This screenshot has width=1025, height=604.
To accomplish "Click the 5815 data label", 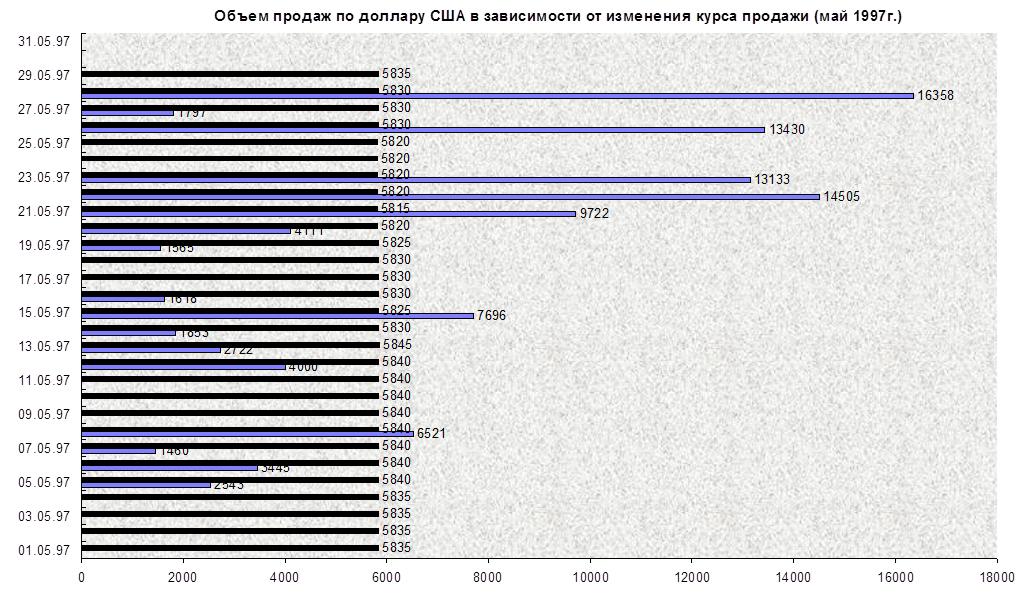I will (395, 208).
